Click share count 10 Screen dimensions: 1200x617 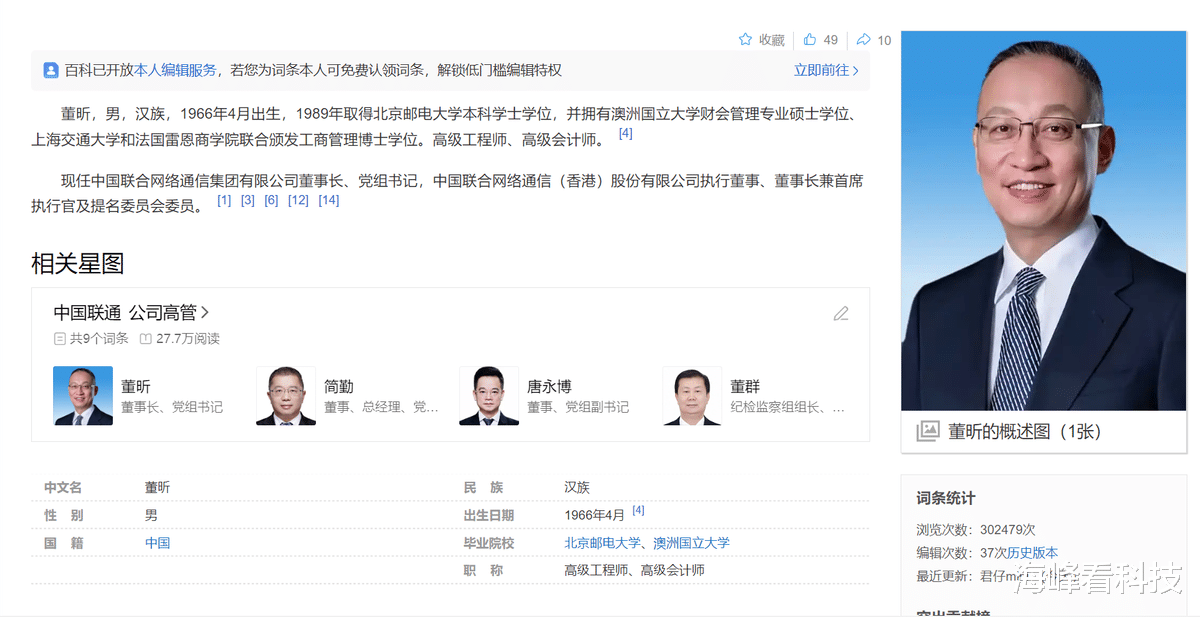[884, 40]
